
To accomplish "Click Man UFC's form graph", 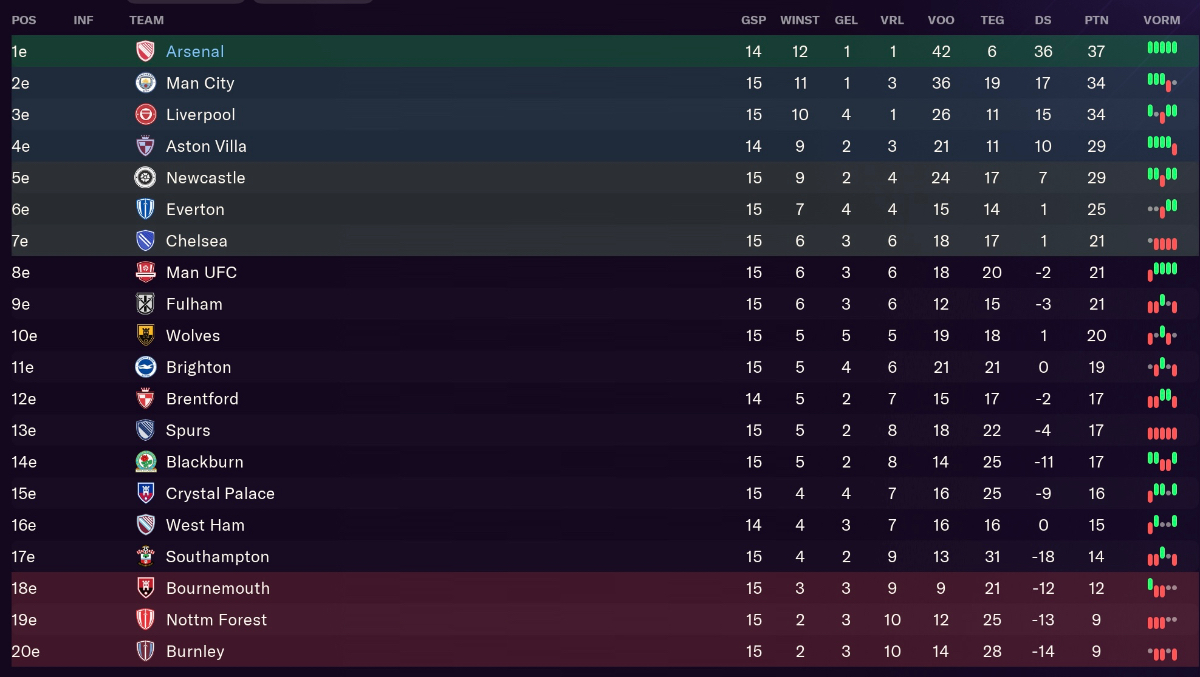I will pyautogui.click(x=1162, y=272).
